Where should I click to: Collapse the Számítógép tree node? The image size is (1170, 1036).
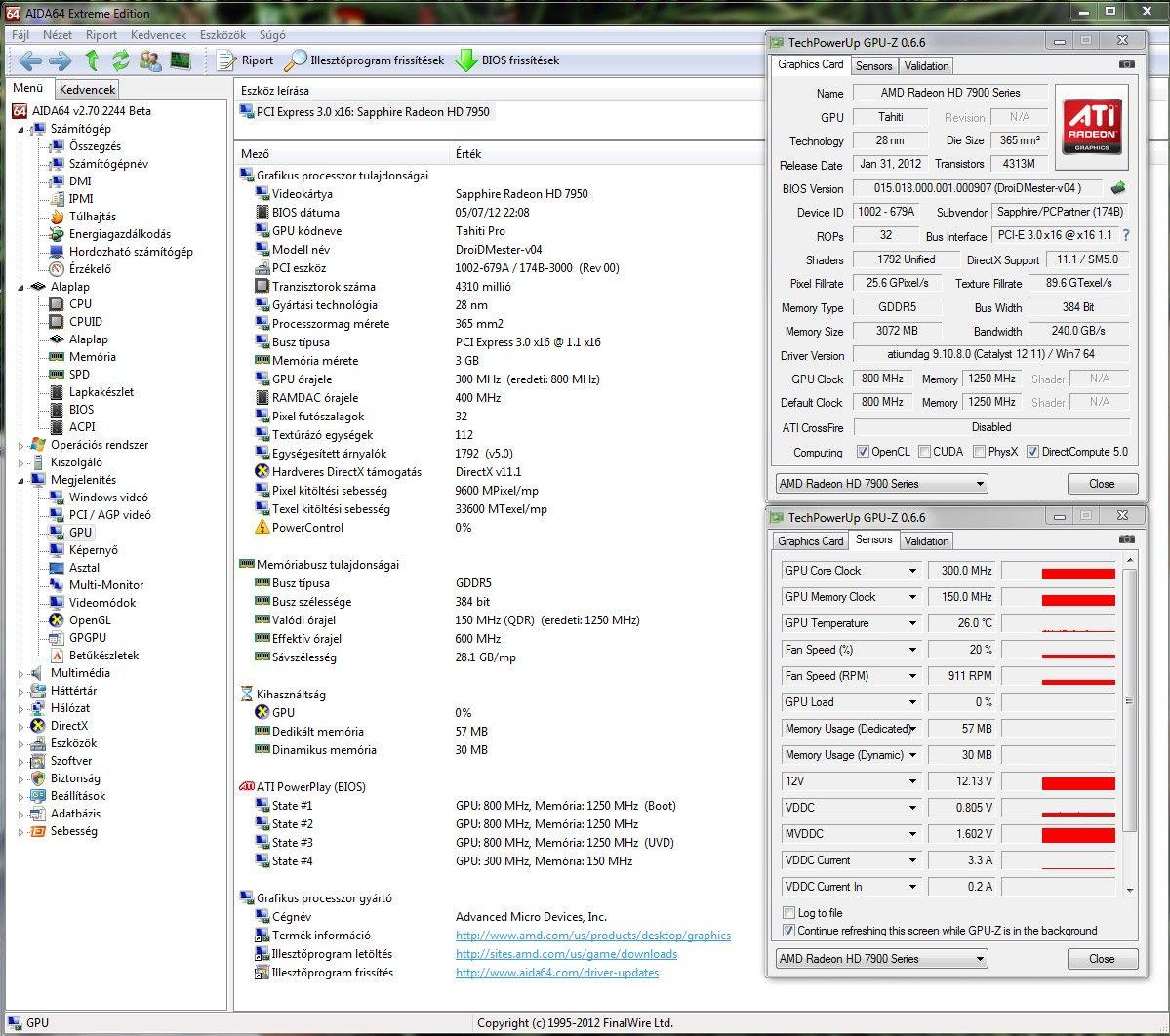(20, 129)
